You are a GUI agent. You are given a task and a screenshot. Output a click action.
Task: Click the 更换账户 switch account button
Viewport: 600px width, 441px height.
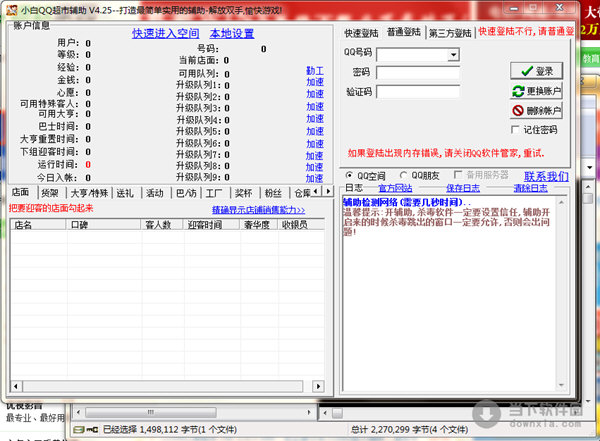(x=536, y=91)
